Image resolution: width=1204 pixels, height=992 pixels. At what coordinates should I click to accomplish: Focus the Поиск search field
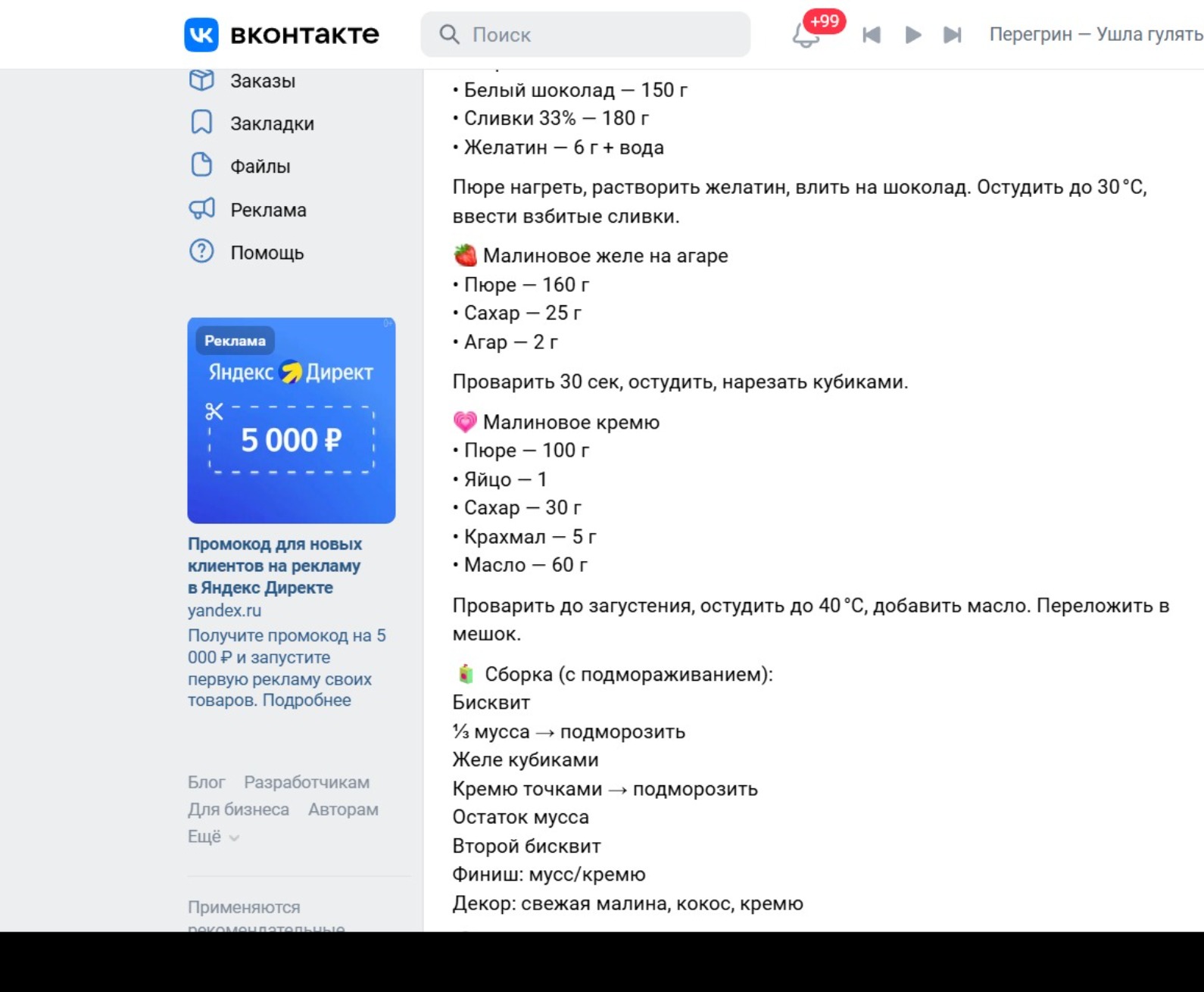click(585, 34)
